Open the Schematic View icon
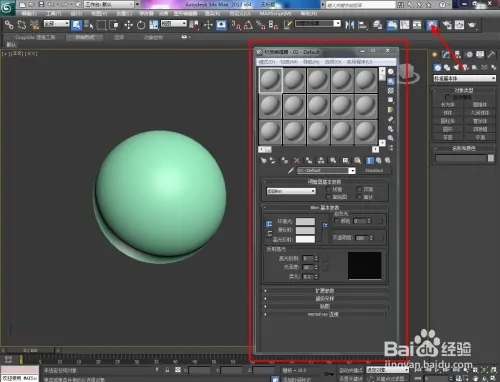The height and width of the screenshot is (382, 500). (x=417, y=25)
